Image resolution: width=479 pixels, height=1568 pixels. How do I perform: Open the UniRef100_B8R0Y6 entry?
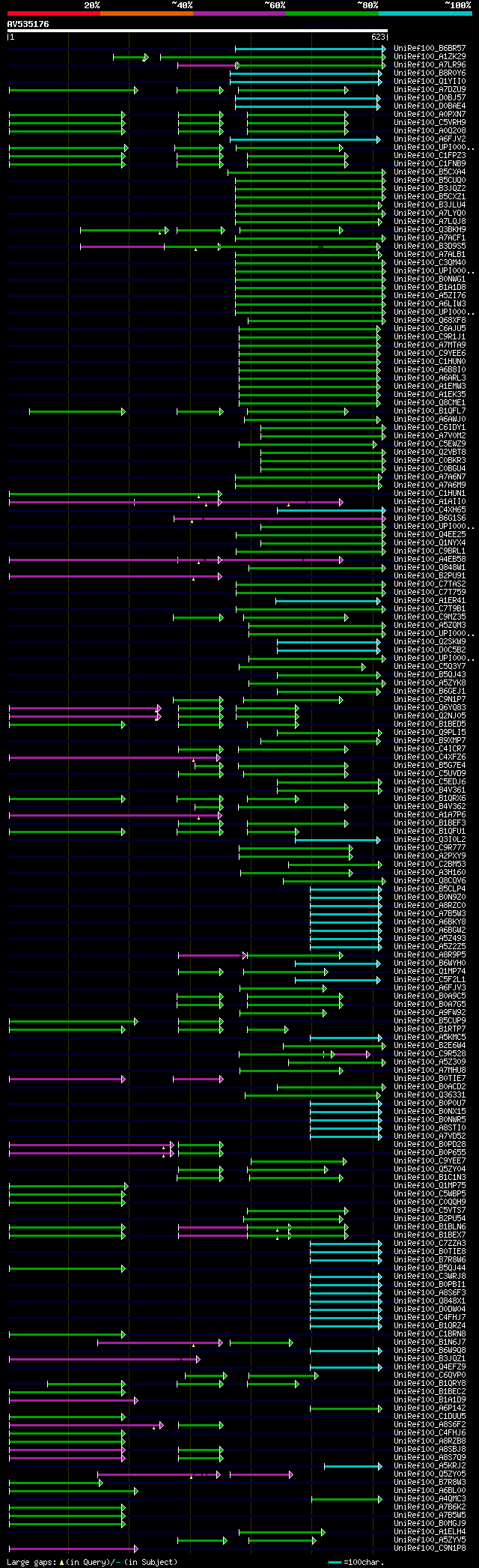430,73
